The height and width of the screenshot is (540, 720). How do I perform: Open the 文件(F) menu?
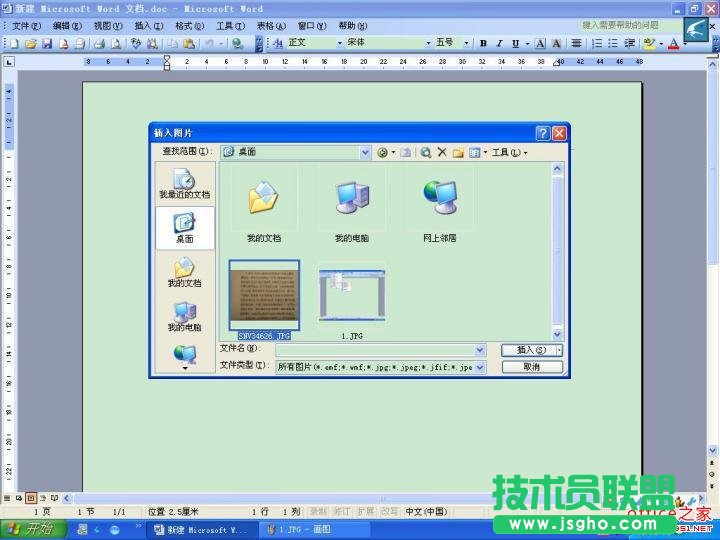pos(26,26)
